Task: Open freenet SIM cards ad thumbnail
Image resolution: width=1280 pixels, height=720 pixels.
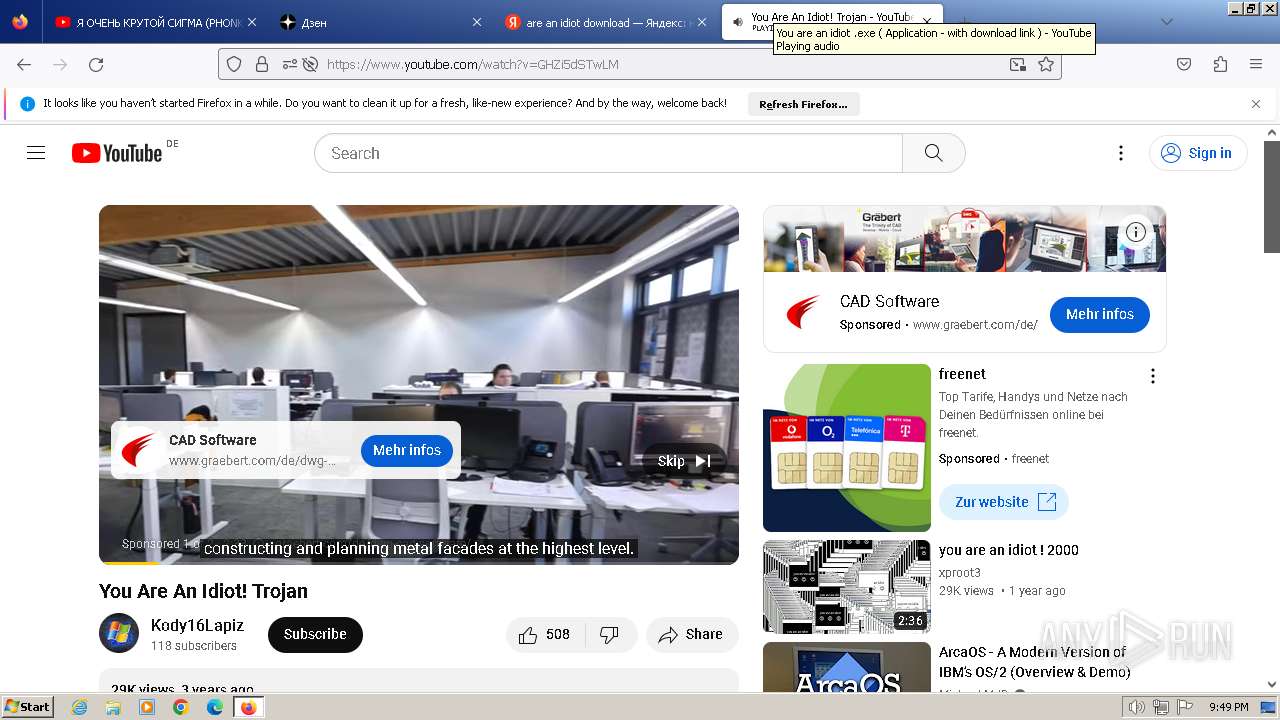Action: tap(847, 448)
